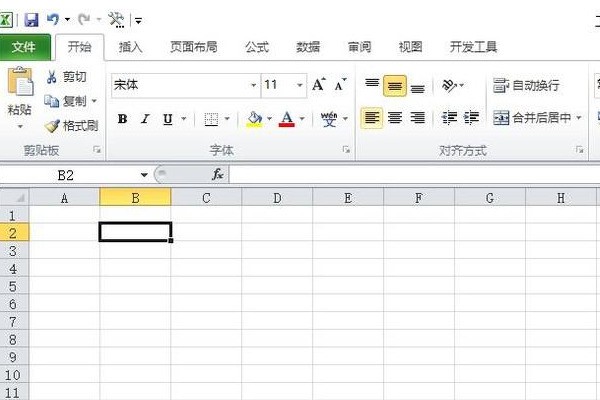The width and height of the screenshot is (600, 400).
Task: Expand the 粘贴 paste options arrow
Action: point(20,126)
